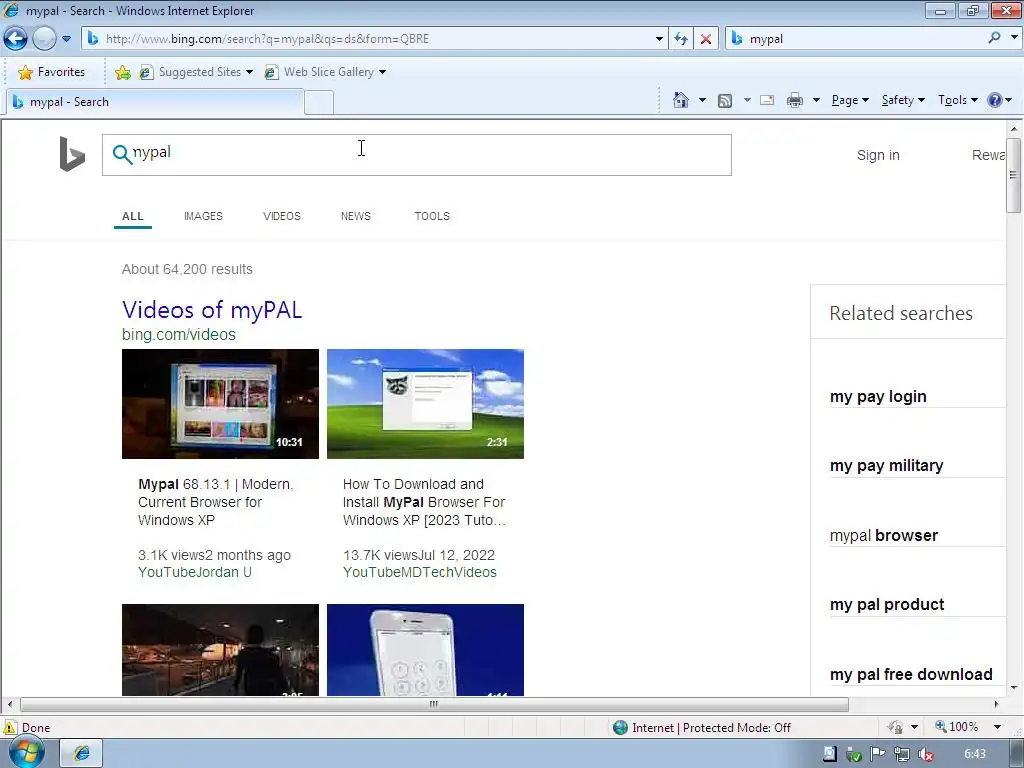
Task: Click the toolbar search magnifier icon
Action: coord(994,38)
